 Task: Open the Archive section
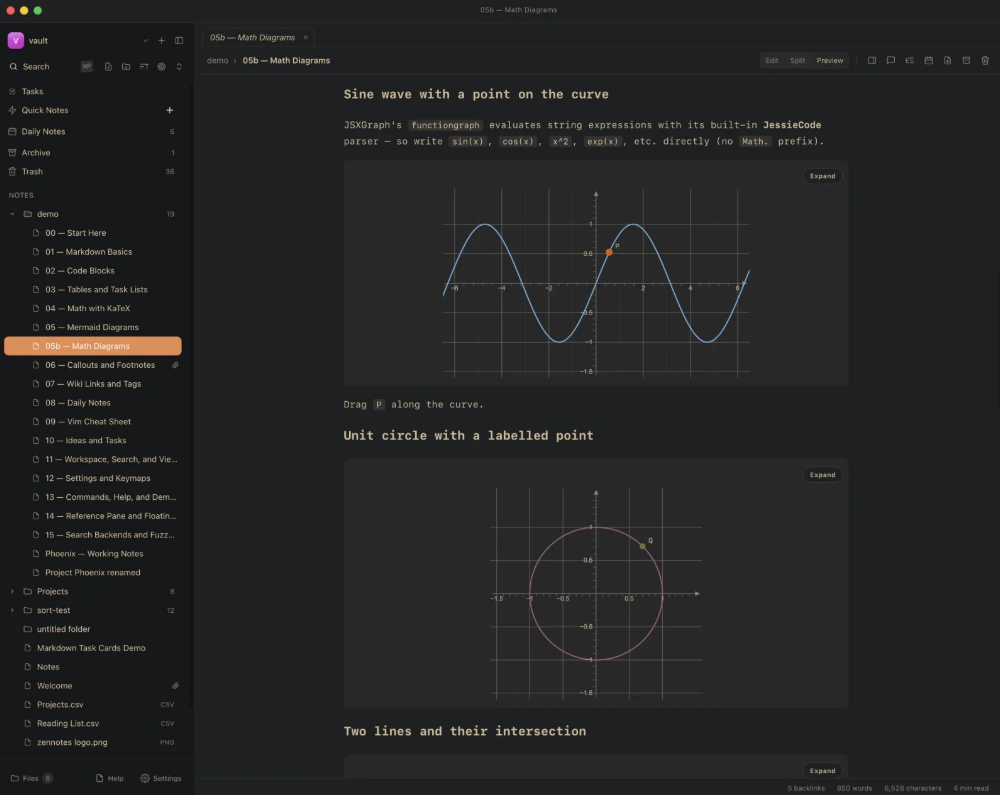pyautogui.click(x=92, y=153)
